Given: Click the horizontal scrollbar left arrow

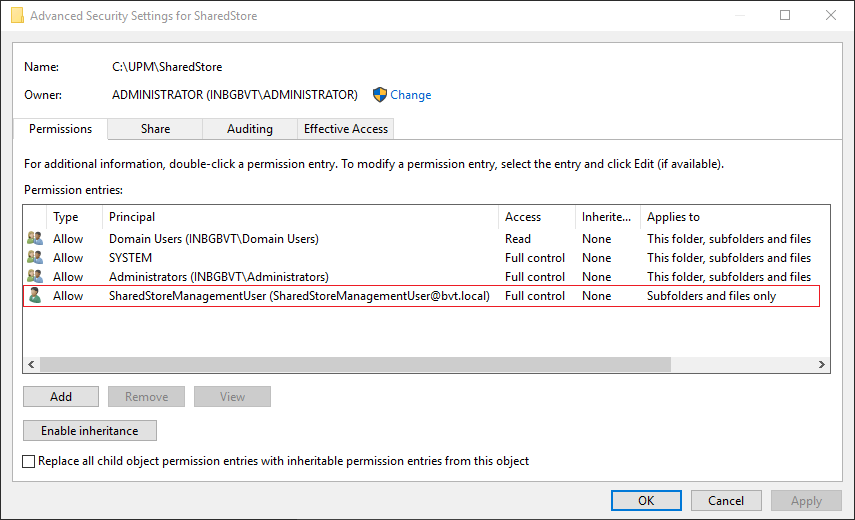Looking at the screenshot, I should (x=31, y=365).
